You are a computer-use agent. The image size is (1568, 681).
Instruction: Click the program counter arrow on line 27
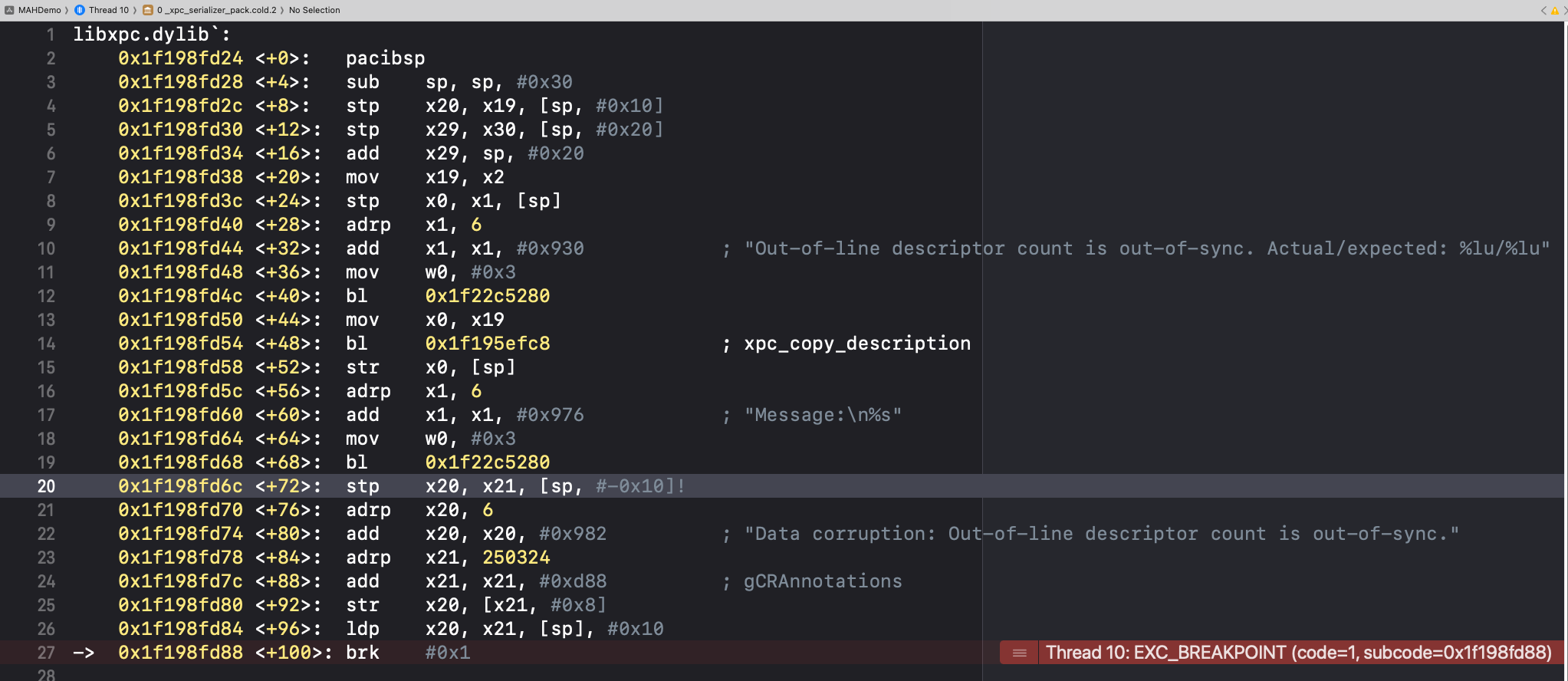click(83, 653)
